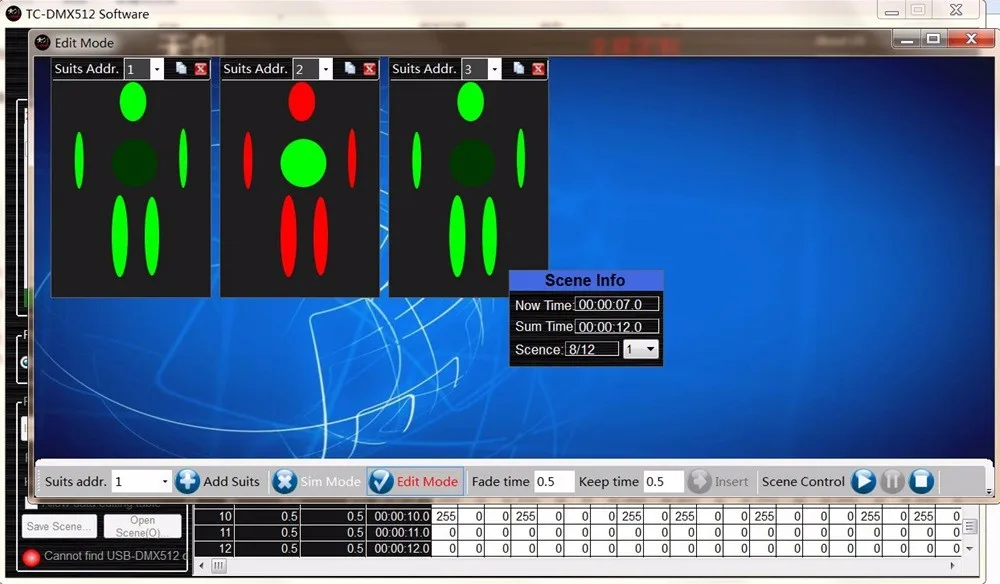The height and width of the screenshot is (584, 1000).
Task: Toggle the green torso light on suit 2
Action: [x=303, y=161]
